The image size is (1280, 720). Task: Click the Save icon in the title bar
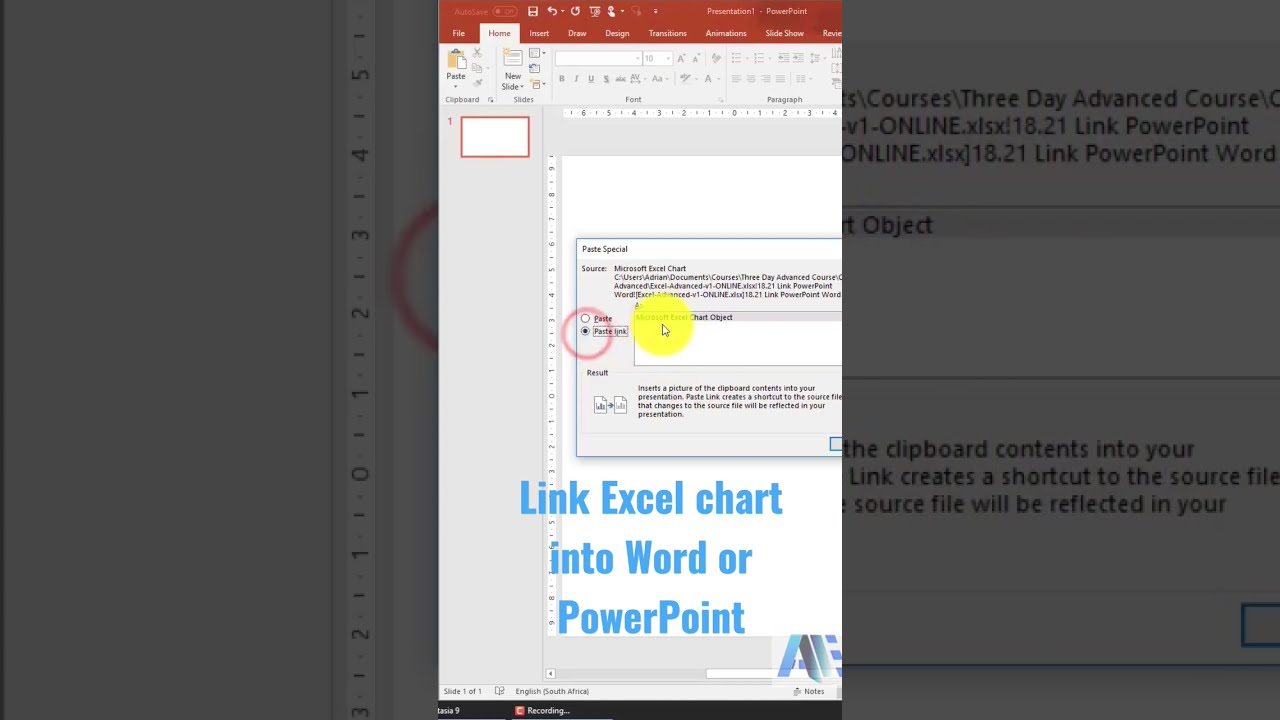click(x=533, y=11)
